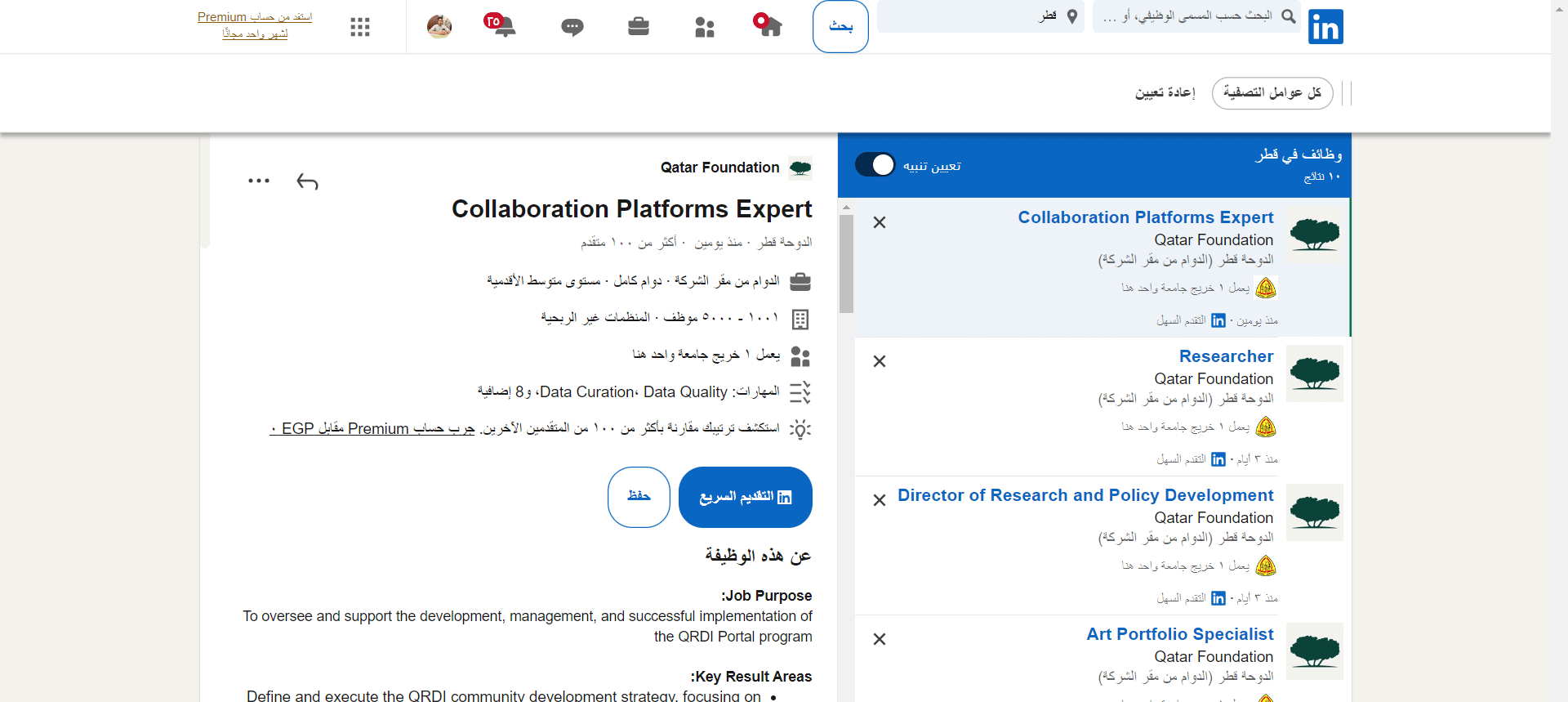Click the job list scrollbar
Image resolution: width=1568 pixels, height=702 pixels.
point(846,263)
